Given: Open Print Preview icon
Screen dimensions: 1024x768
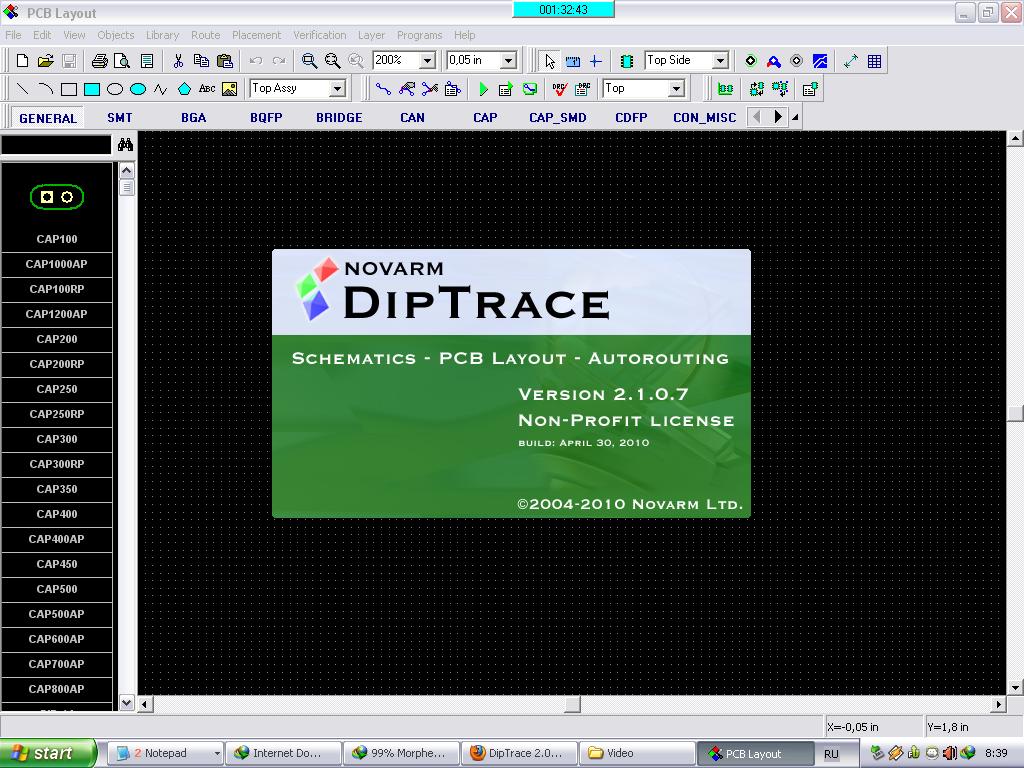Looking at the screenshot, I should pyautogui.click(x=122, y=61).
